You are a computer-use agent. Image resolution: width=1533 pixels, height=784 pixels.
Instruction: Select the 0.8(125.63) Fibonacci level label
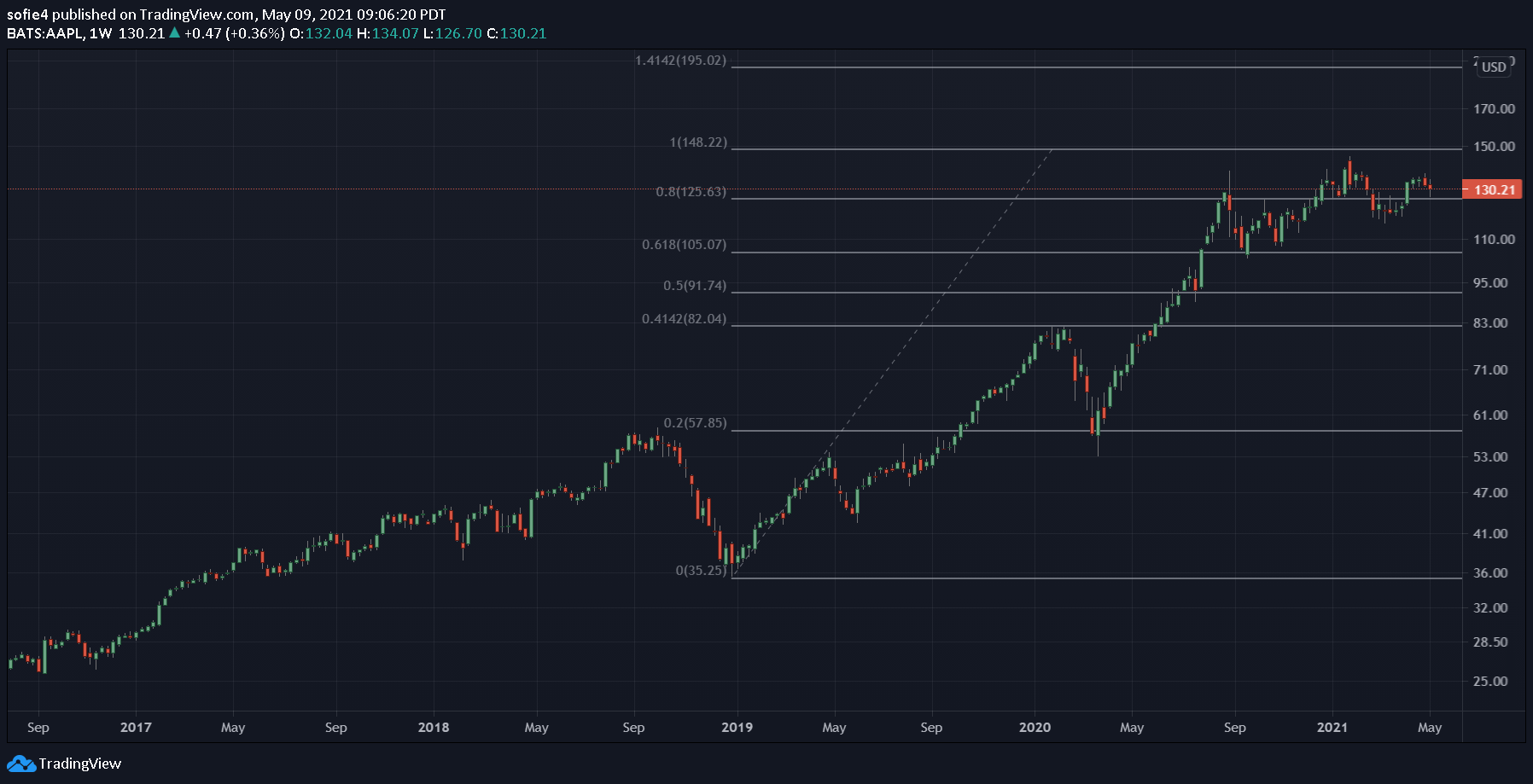coord(691,192)
